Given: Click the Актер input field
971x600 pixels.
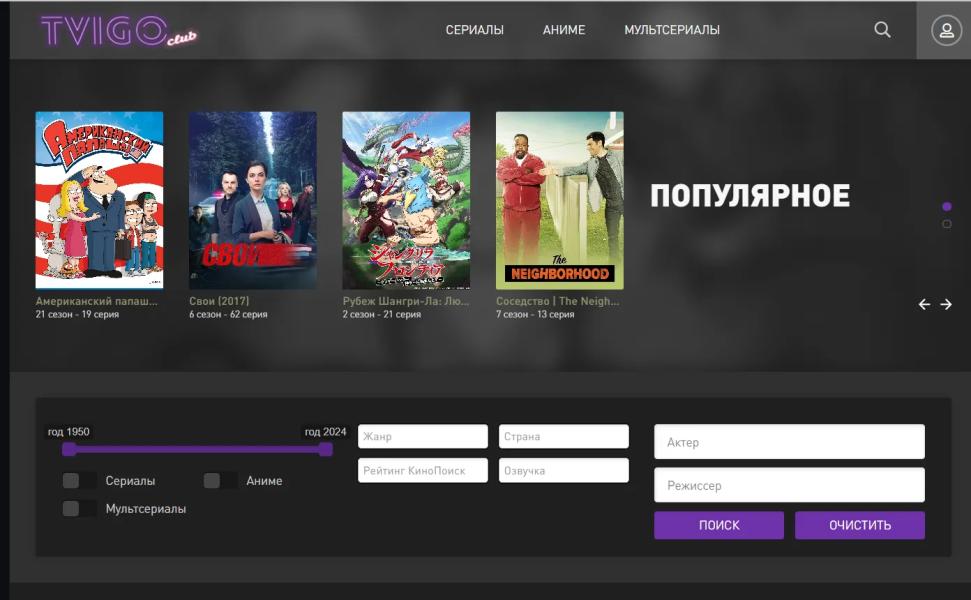Looking at the screenshot, I should click(x=788, y=442).
